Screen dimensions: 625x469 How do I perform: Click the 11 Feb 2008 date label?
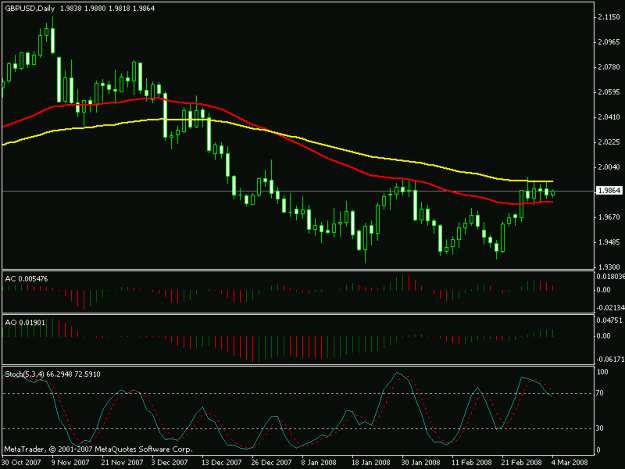[x=471, y=462]
